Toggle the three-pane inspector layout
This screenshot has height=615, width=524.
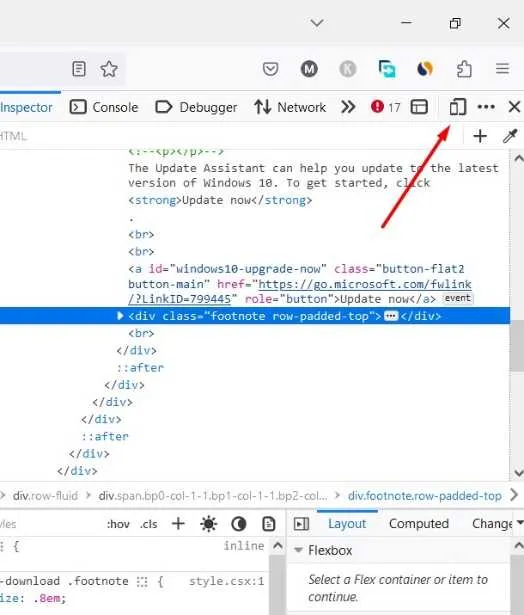click(x=301, y=524)
